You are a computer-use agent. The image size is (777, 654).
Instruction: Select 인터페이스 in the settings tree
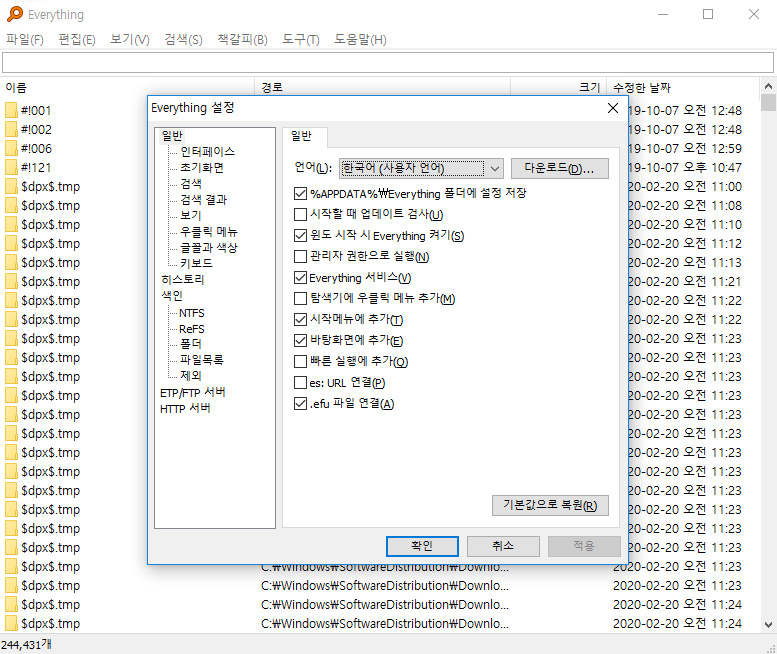point(207,152)
